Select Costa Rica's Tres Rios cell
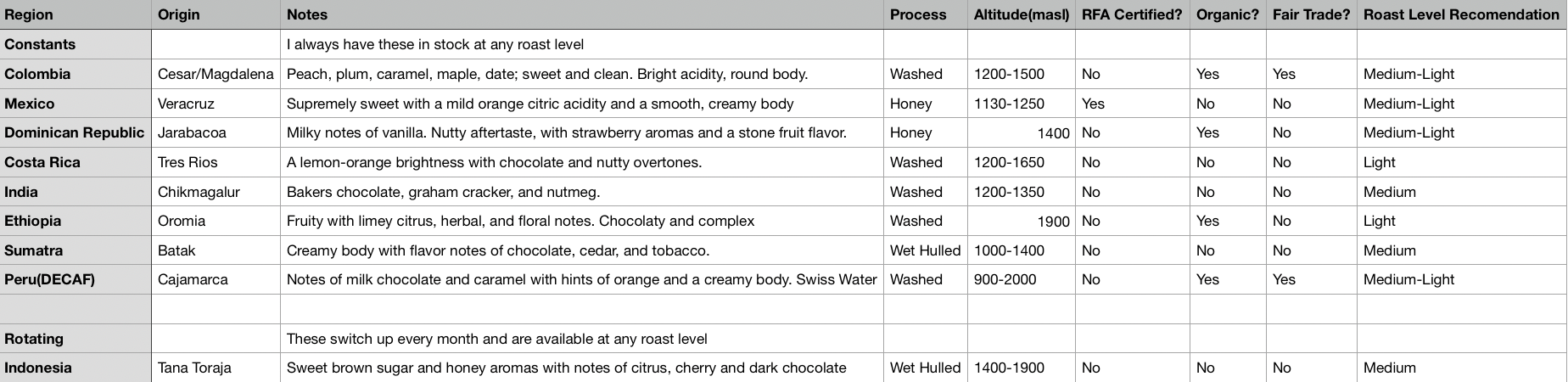The height and width of the screenshot is (382, 1568). (216, 162)
